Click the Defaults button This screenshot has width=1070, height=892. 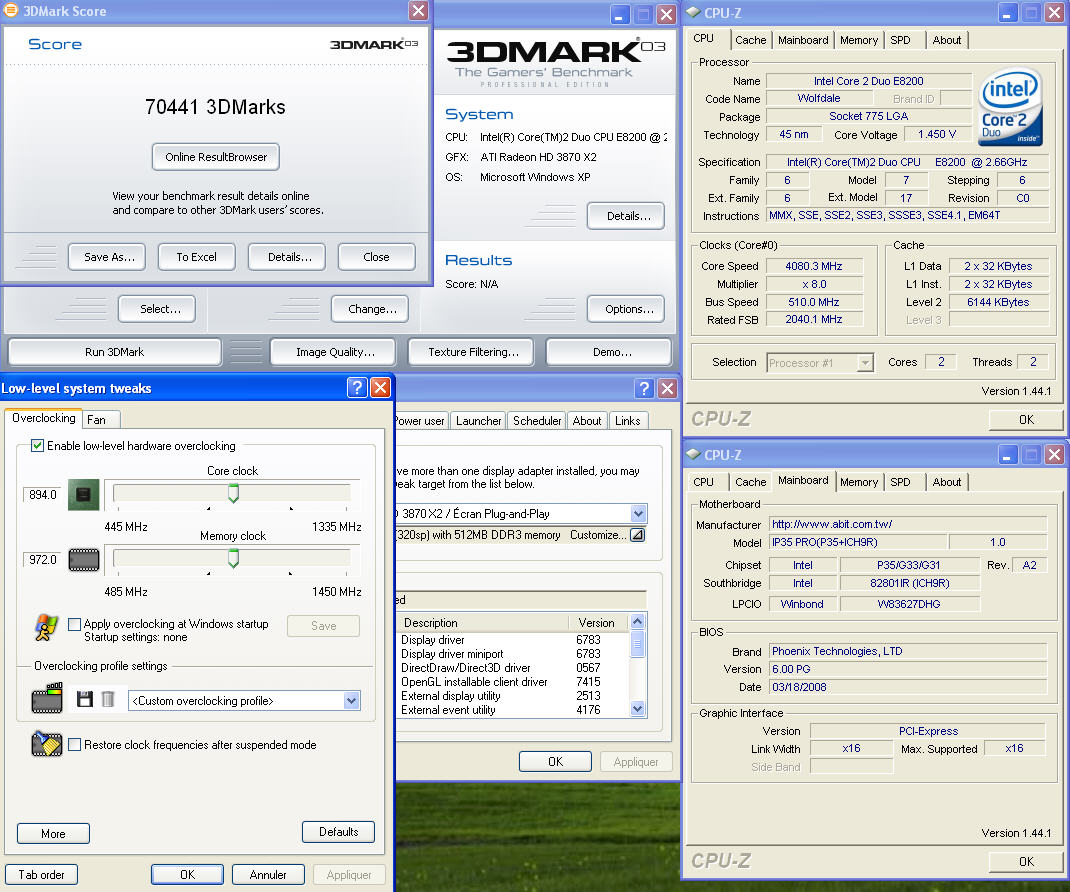click(338, 832)
